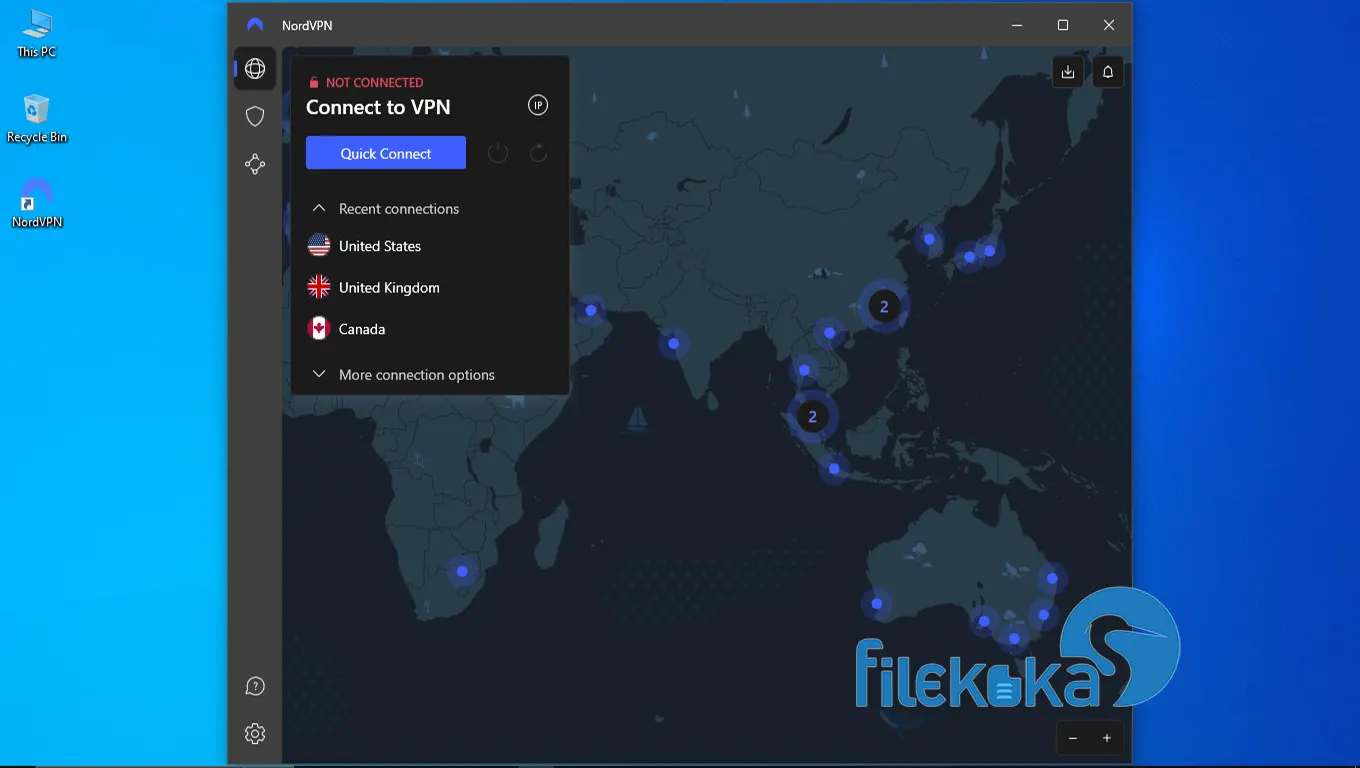Viewport: 1360px width, 768px height.
Task: Connect to United Kingdom
Action: click(430, 287)
